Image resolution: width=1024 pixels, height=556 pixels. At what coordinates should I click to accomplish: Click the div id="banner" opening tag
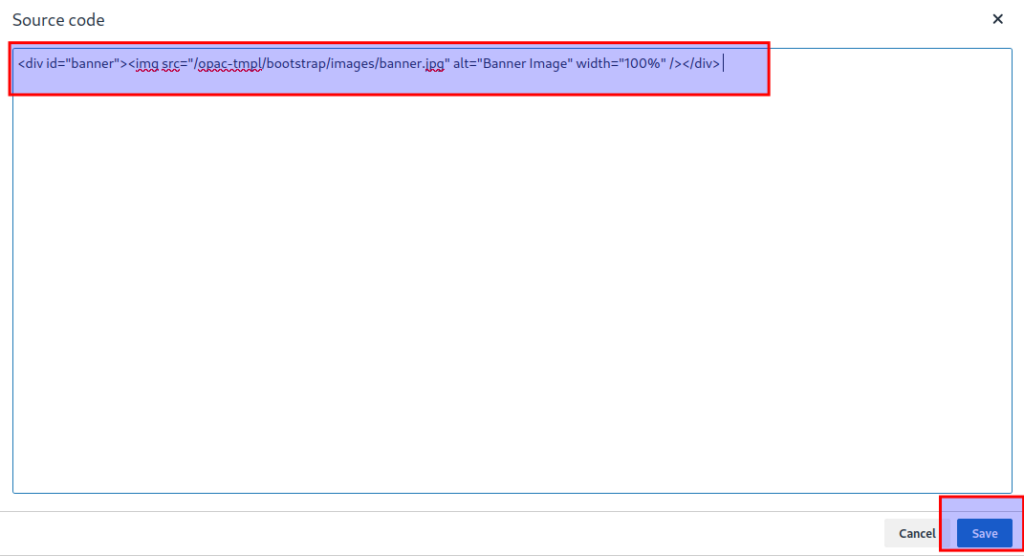[x=72, y=63]
